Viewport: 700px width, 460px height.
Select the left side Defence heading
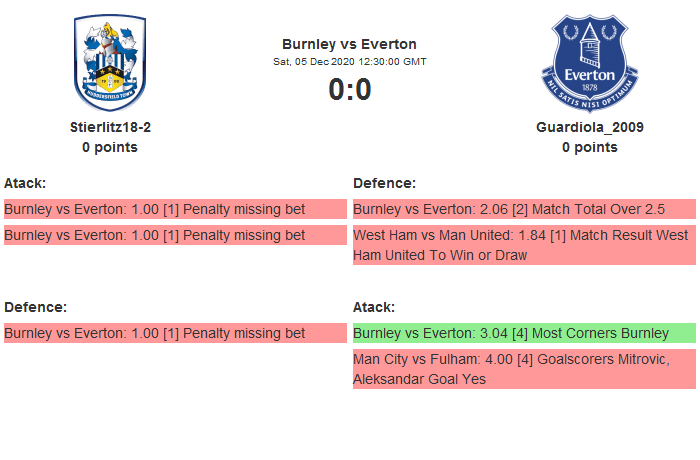coord(35,307)
